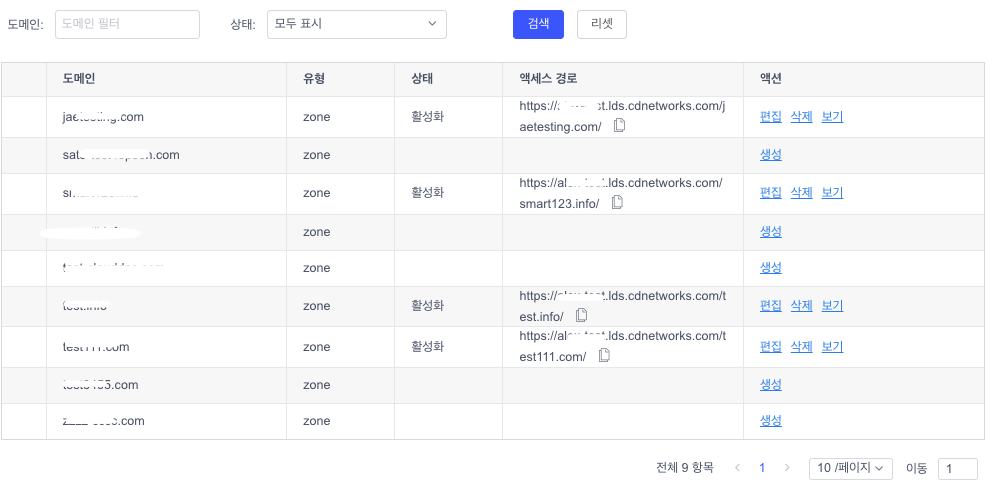Go to the previous page arrow
Image resolution: width=995 pixels, height=487 pixels.
point(737,468)
